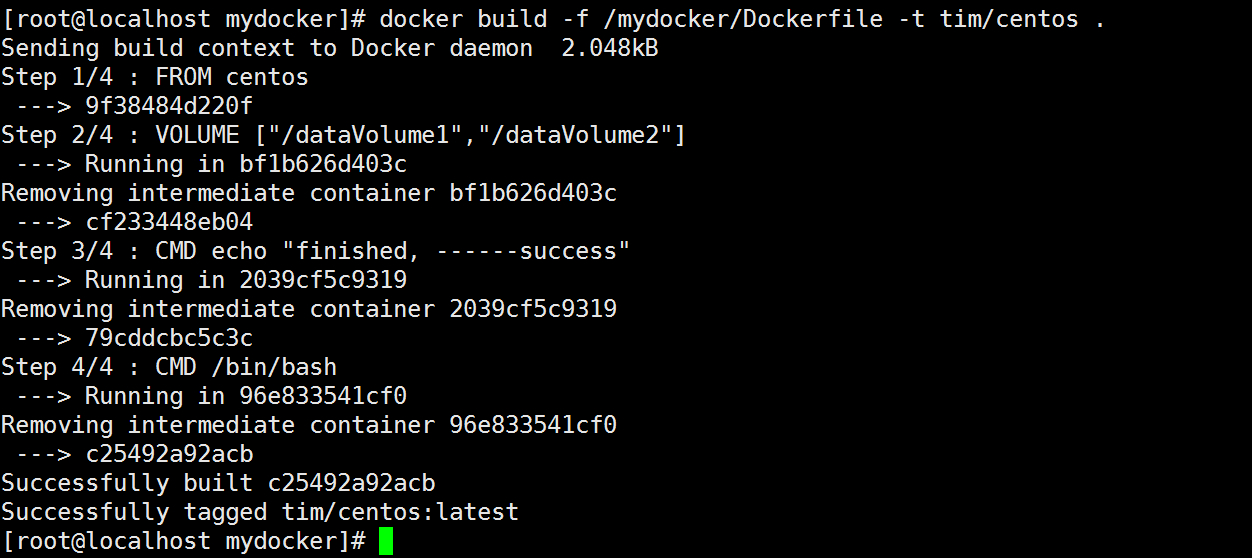Image resolution: width=1252 pixels, height=558 pixels.
Task: Click the 'Successfully built c25492a92acb' line
Action: [x=218, y=483]
